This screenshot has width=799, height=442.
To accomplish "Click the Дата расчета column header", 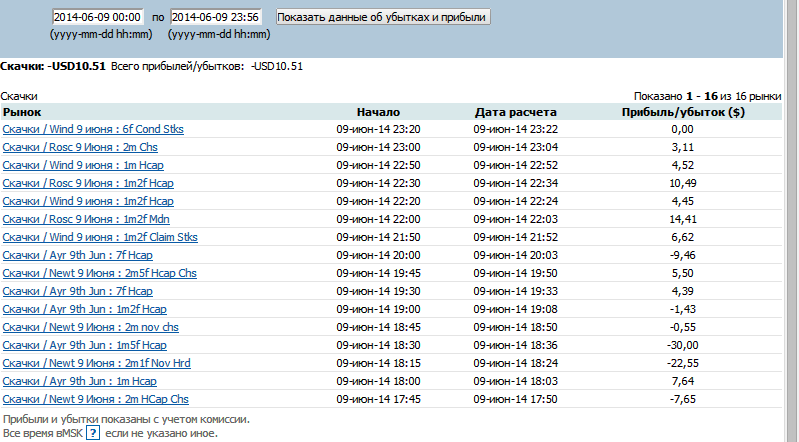I will [516, 112].
